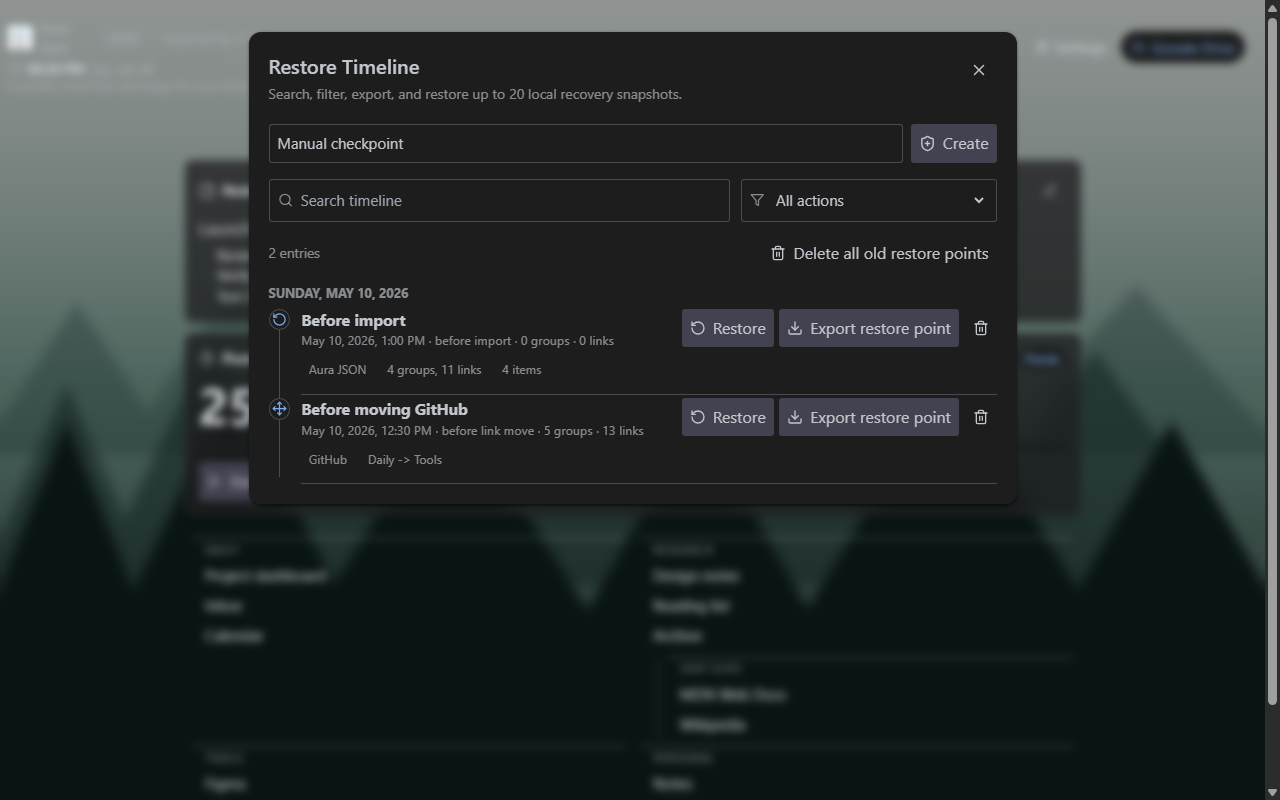Export the Before import restore point
Viewport: 1280px width, 800px height.
pos(868,328)
